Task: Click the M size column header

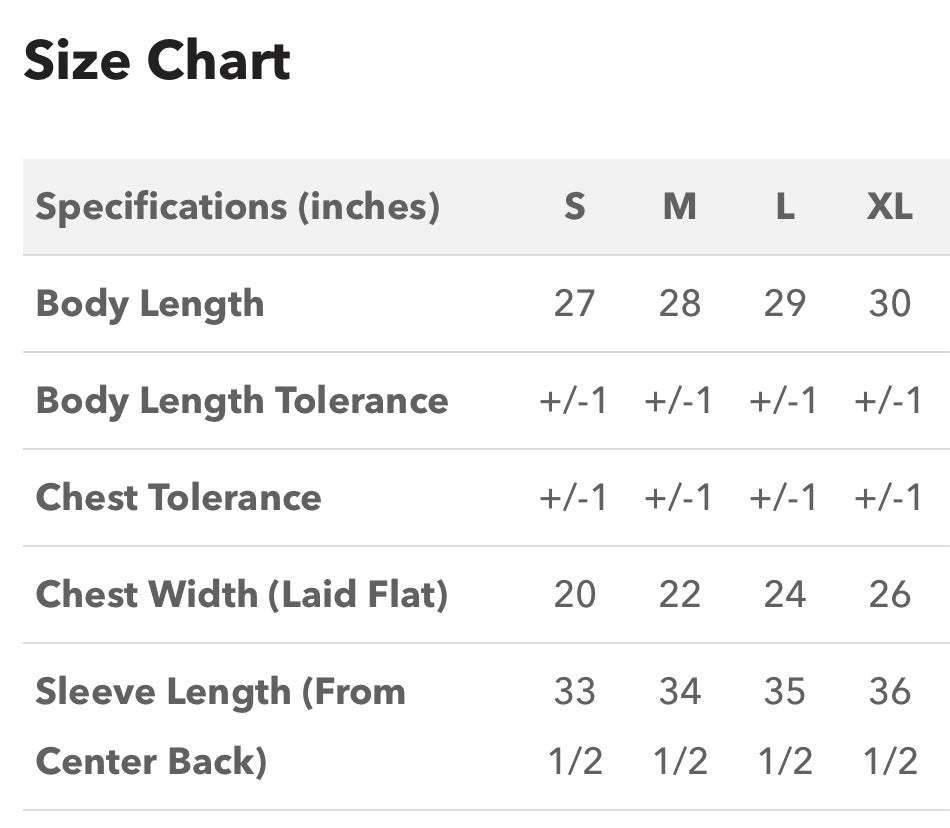Action: (x=679, y=207)
